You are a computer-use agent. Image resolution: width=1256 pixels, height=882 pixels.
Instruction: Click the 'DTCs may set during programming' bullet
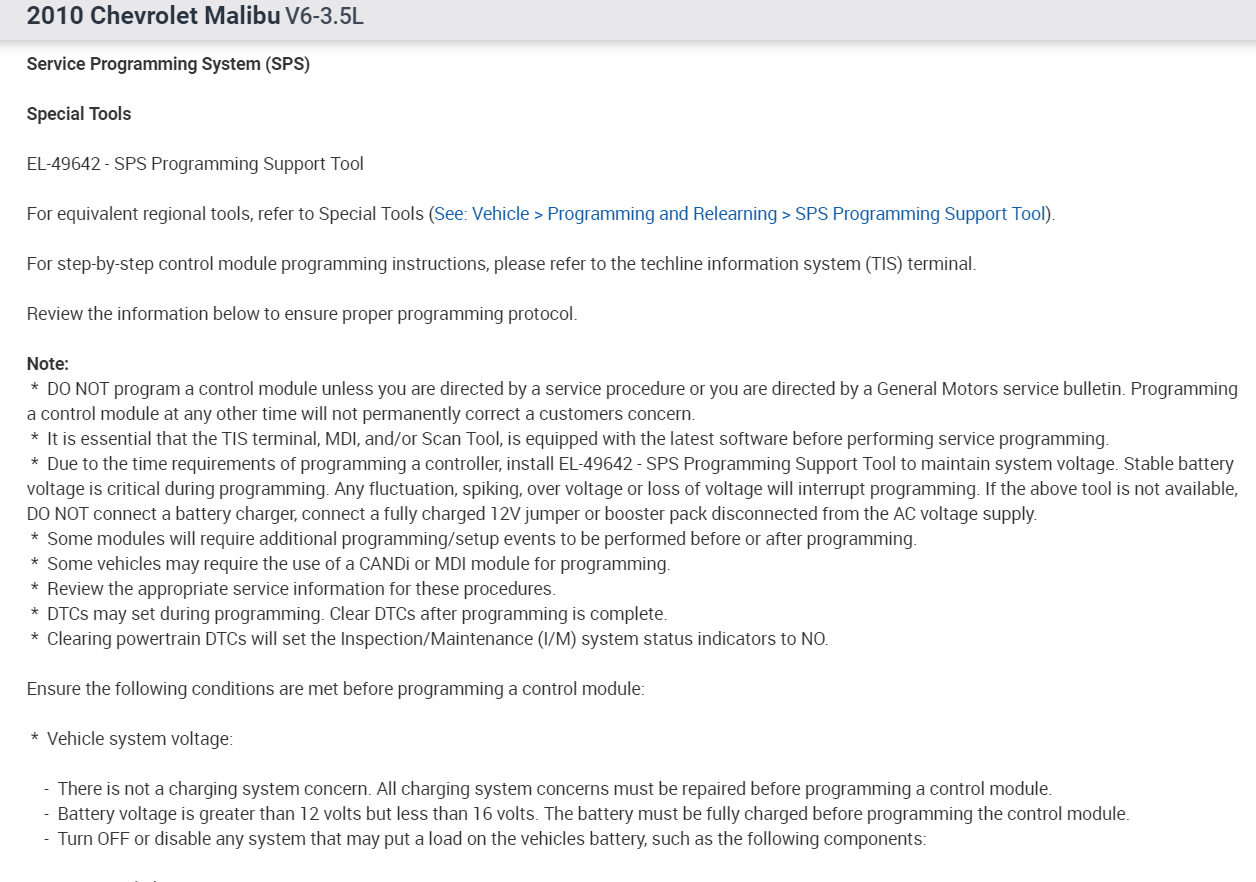point(356,614)
